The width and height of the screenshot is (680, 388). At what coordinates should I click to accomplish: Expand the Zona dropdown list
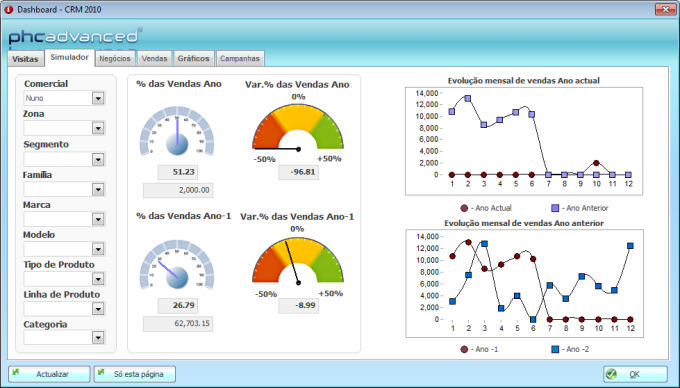(98, 128)
